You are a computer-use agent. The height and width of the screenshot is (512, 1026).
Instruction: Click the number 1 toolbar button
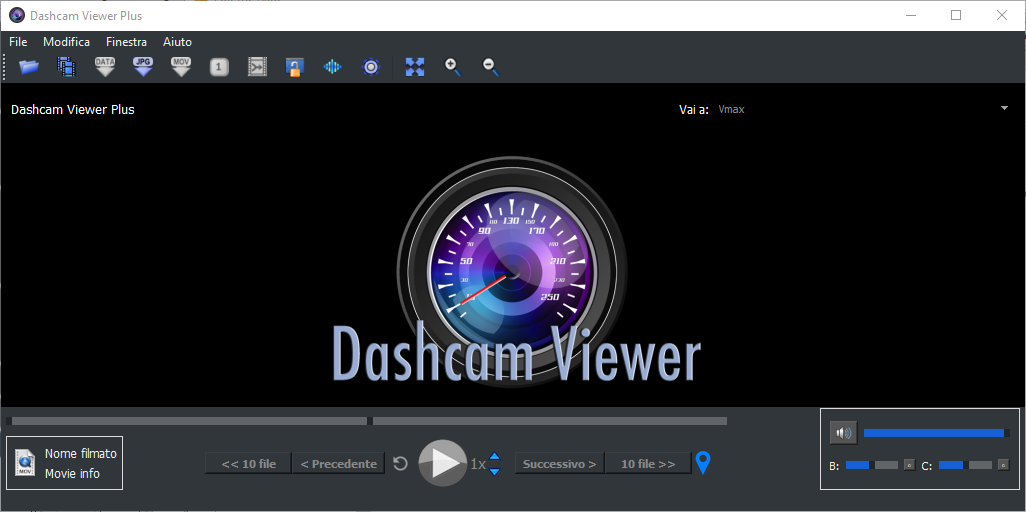[219, 67]
